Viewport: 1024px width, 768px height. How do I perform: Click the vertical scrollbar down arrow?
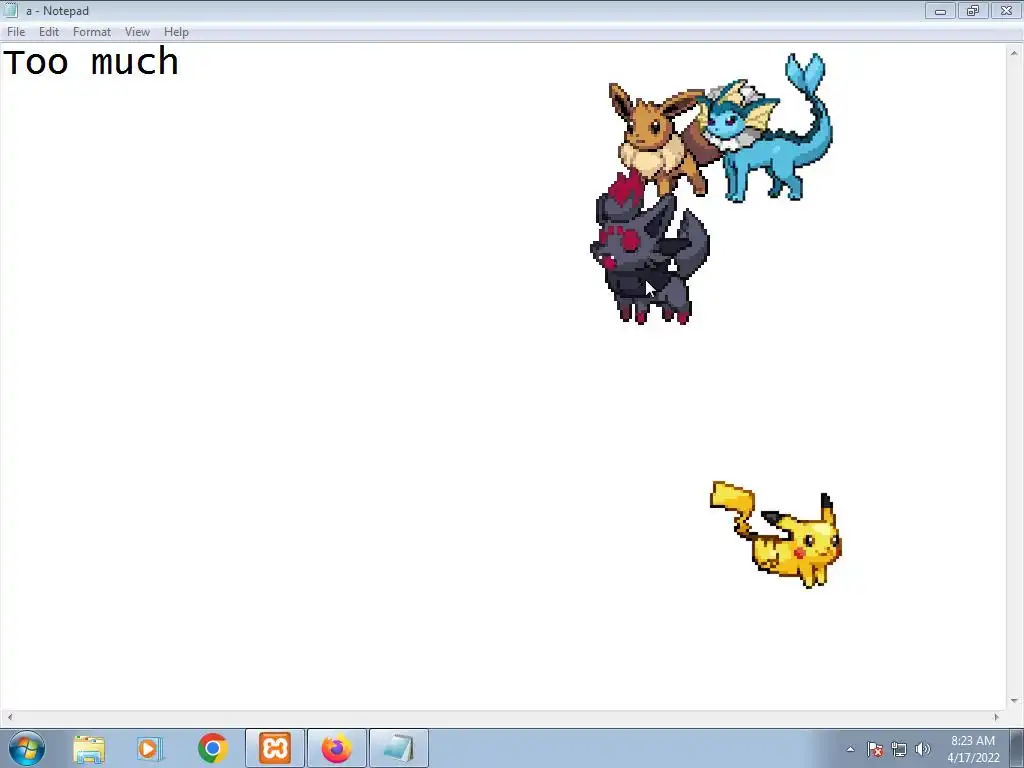(x=1014, y=701)
